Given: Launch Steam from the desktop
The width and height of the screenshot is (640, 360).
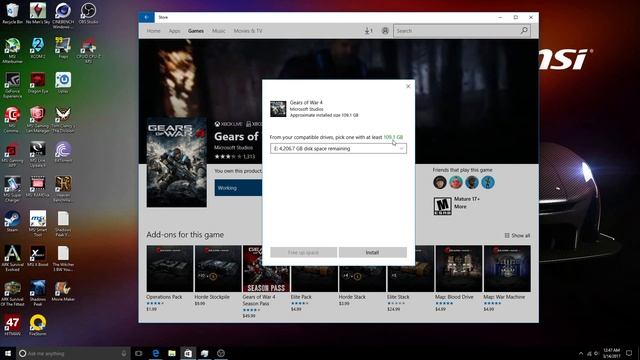Looking at the screenshot, I should pos(12,222).
